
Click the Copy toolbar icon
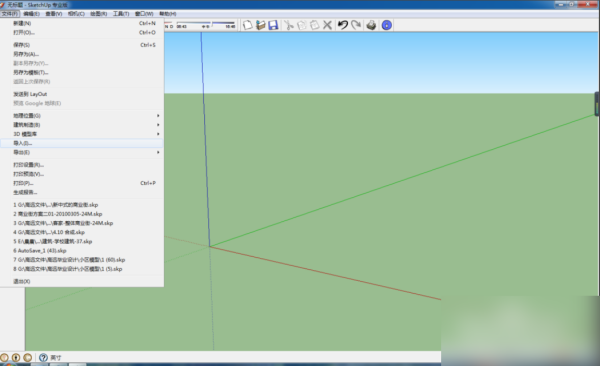(302, 25)
